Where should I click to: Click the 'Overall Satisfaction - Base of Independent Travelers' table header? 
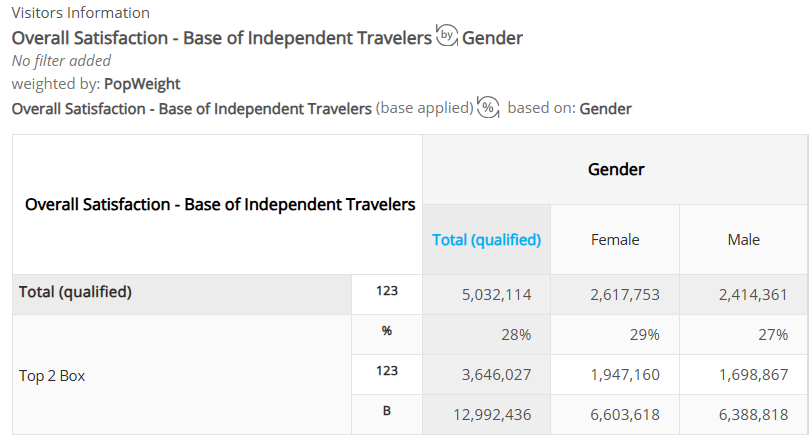220,205
